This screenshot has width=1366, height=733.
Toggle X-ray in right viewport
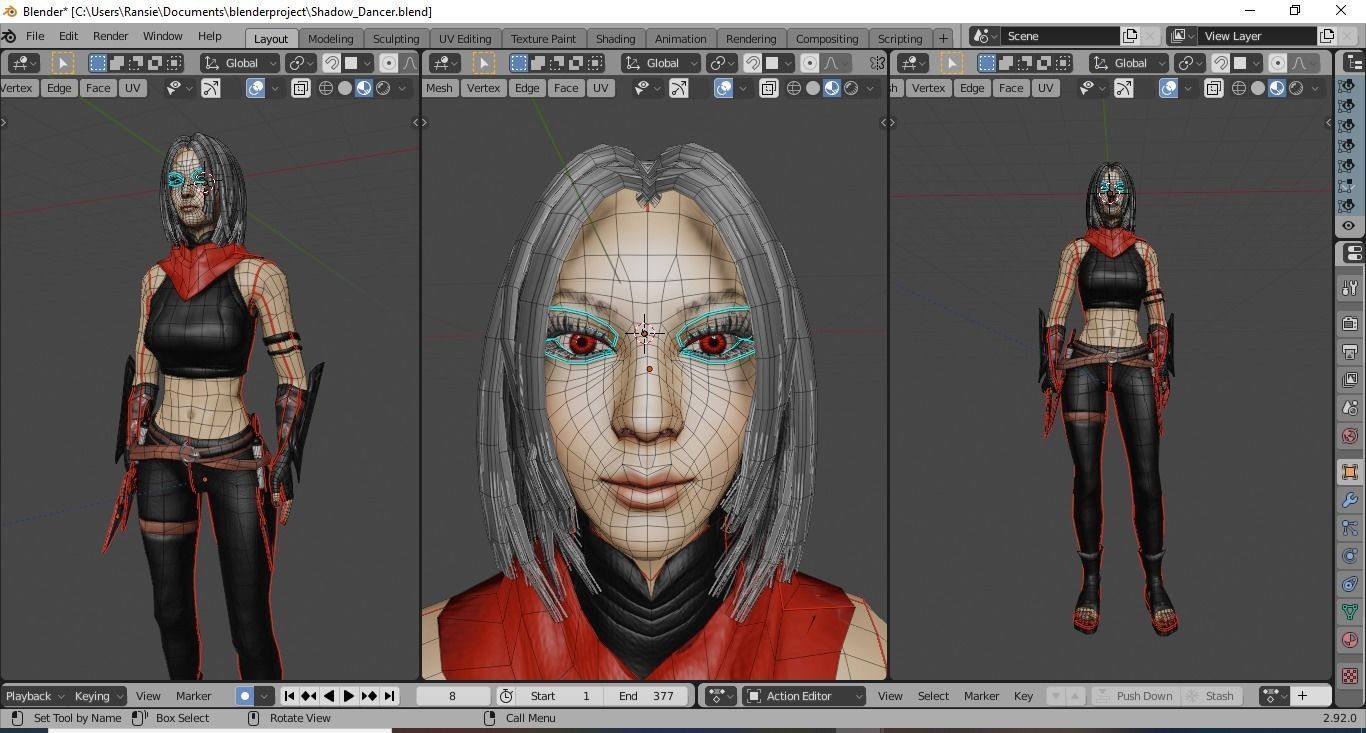click(x=1213, y=88)
